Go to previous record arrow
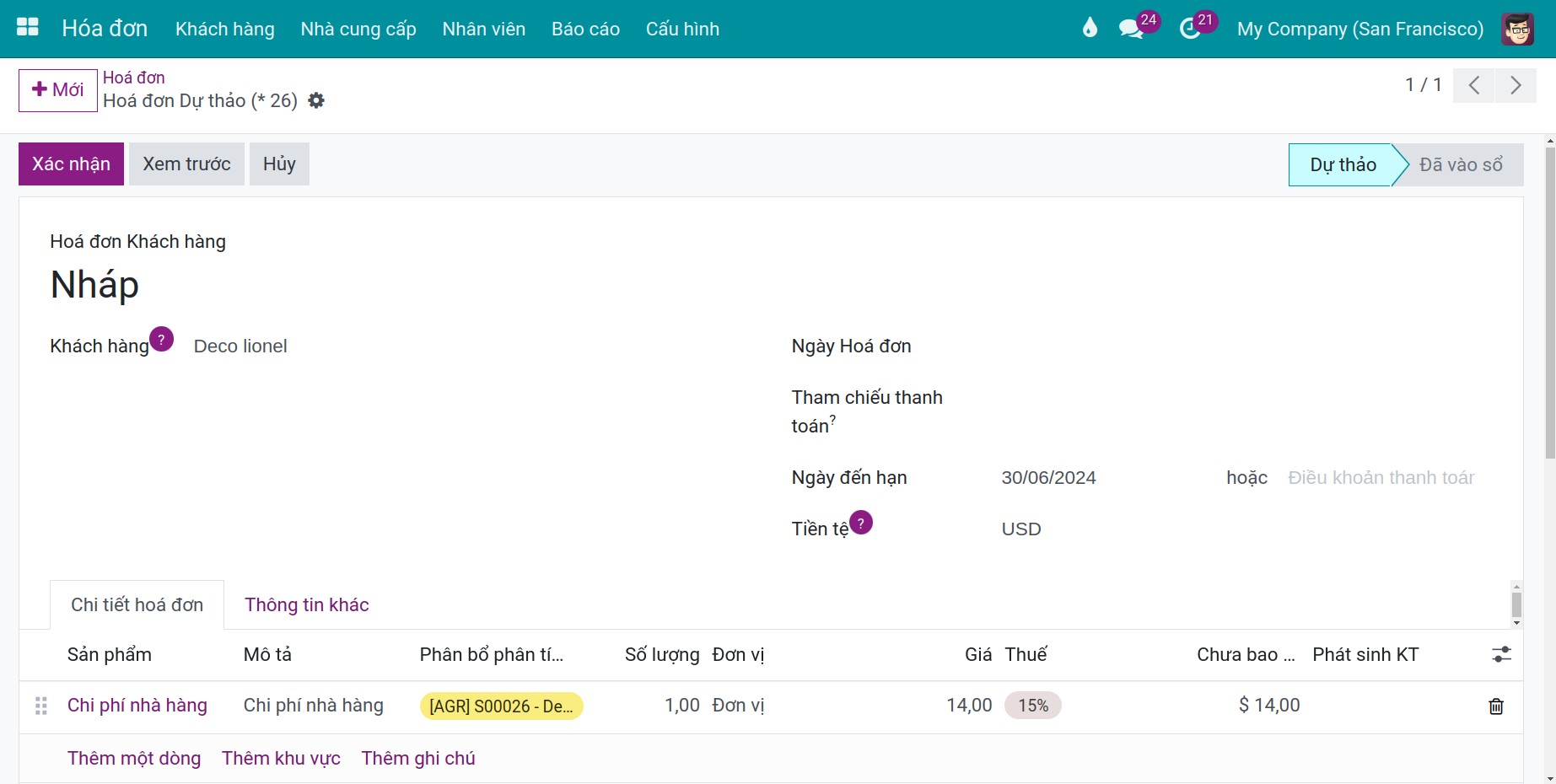Screen dimensions: 1556x784 coord(1473,85)
